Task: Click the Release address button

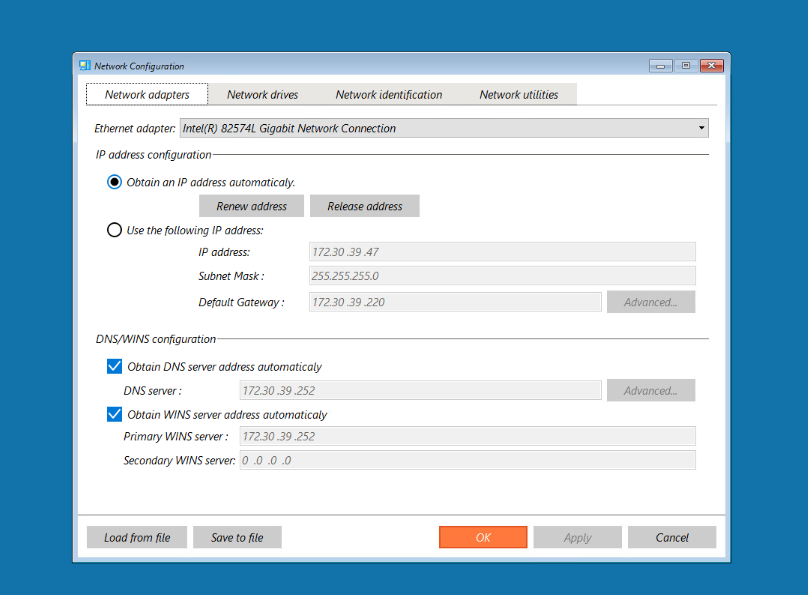Action: (x=365, y=206)
